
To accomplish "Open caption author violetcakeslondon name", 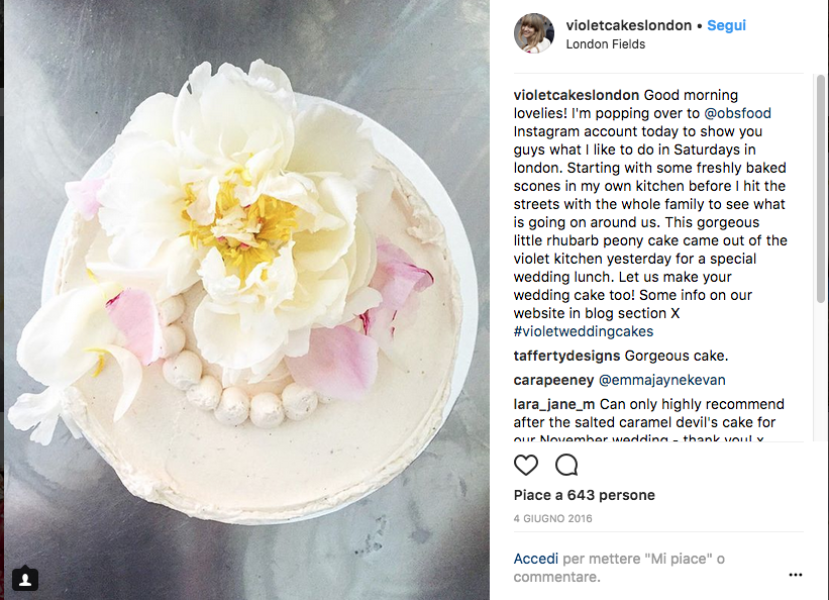I will click(576, 95).
